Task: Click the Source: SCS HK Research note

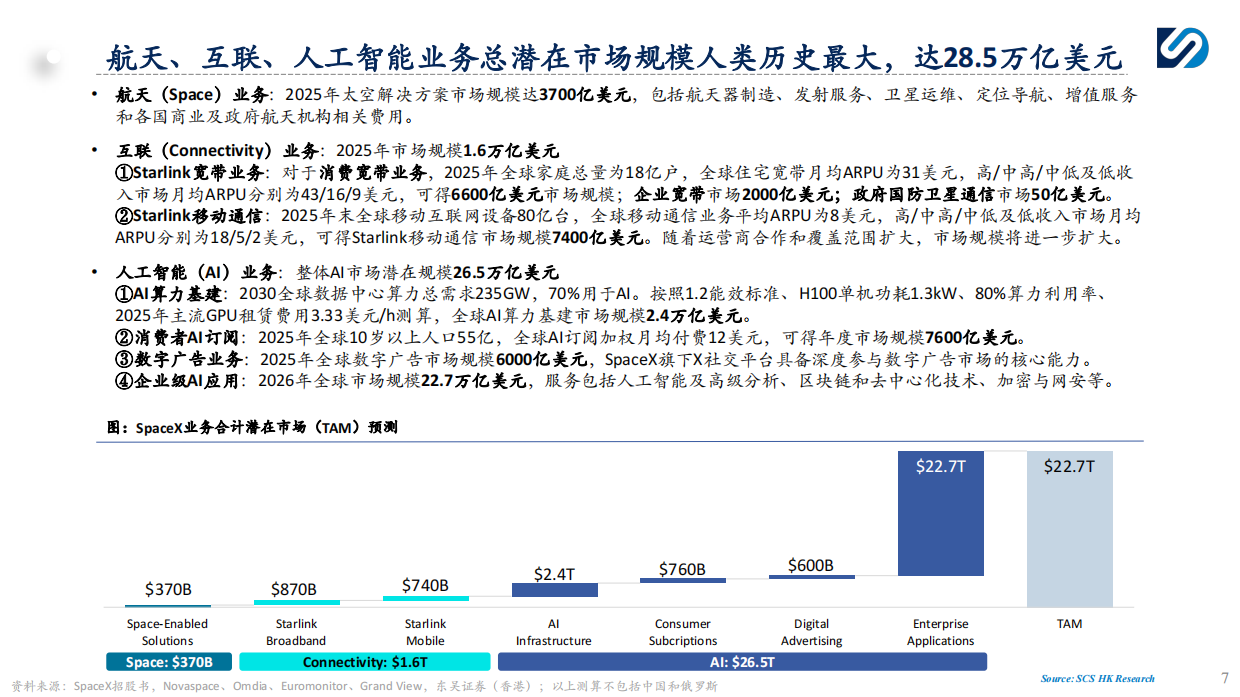Action: [1098, 679]
